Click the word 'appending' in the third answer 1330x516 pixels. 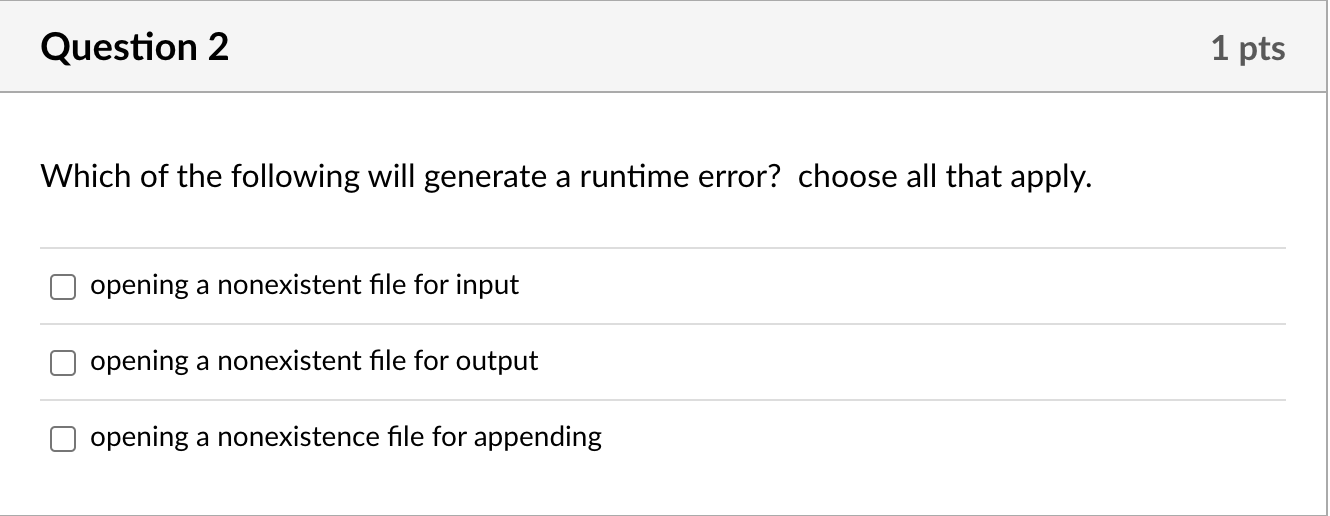(538, 439)
